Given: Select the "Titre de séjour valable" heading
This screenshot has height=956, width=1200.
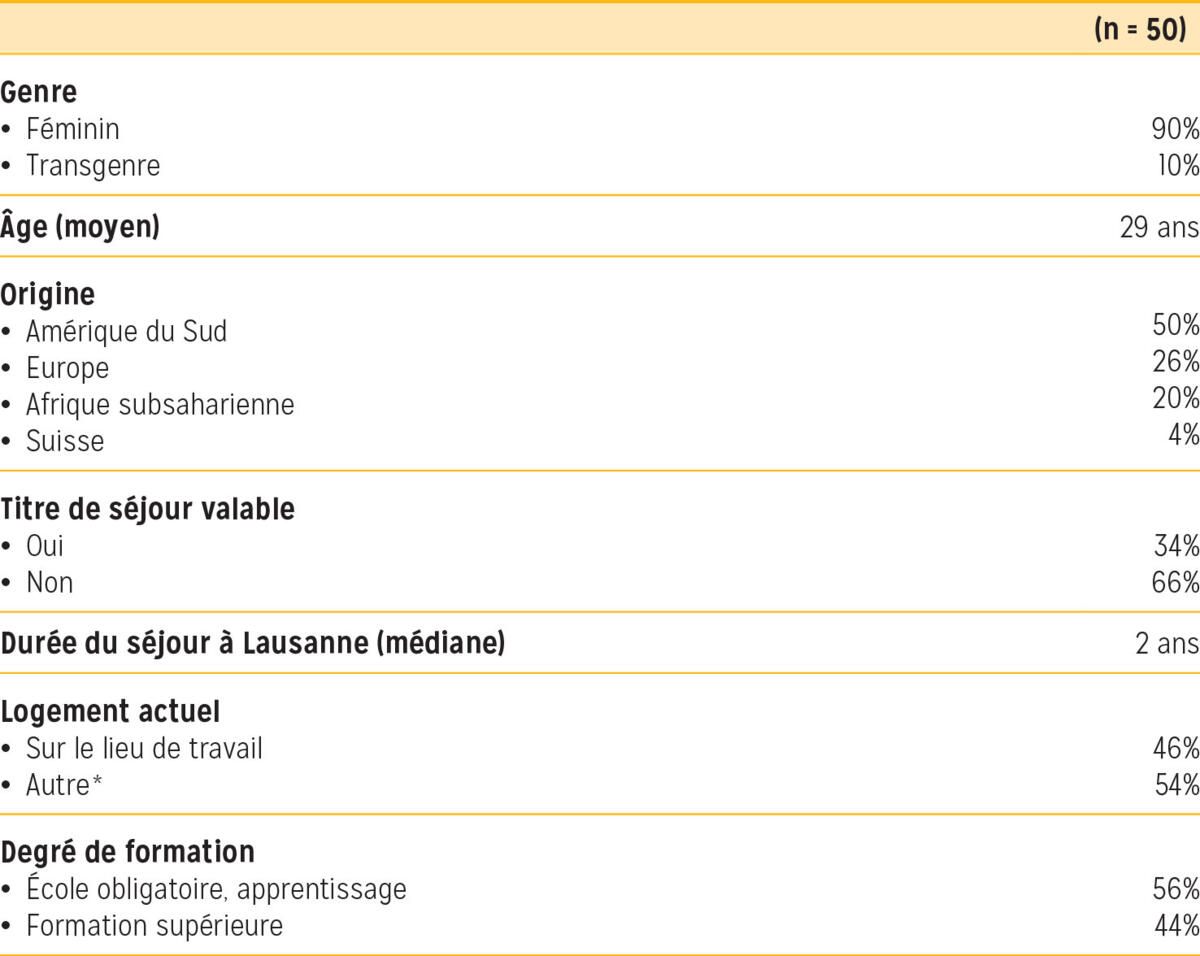Looking at the screenshot, I should (x=148, y=509).
